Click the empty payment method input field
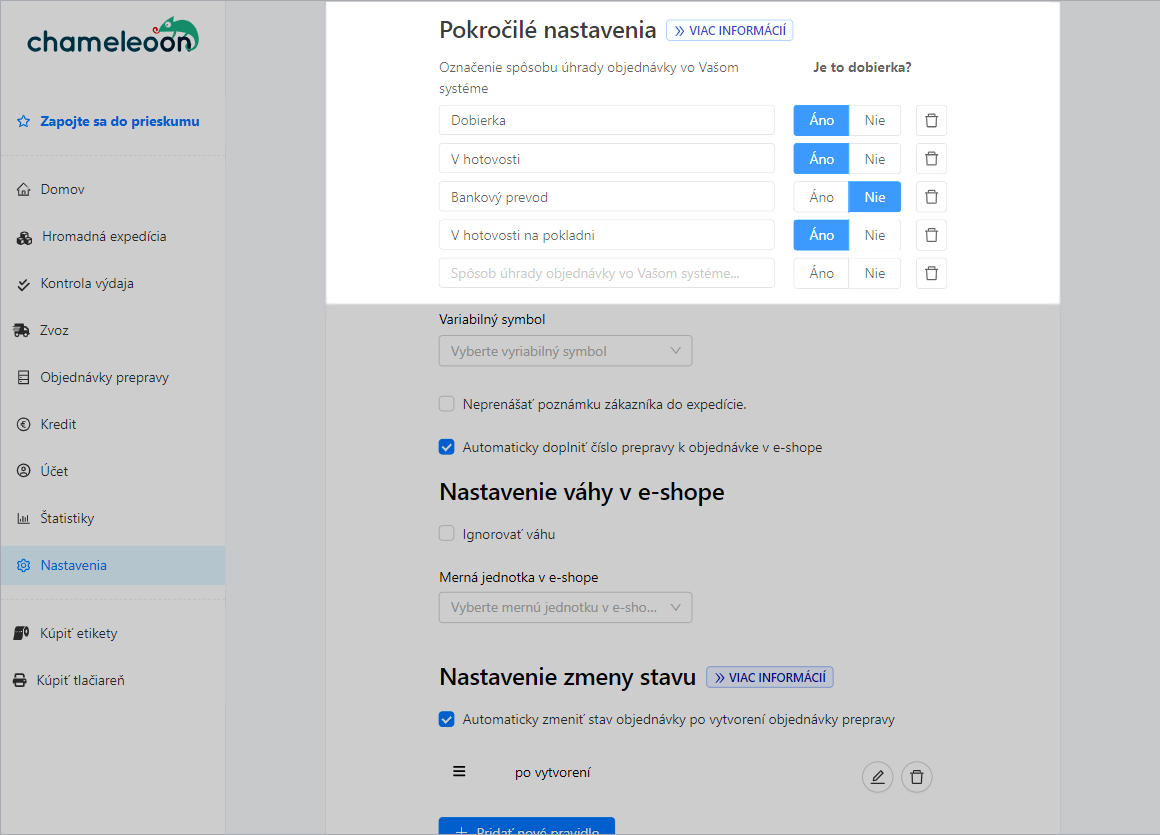 coord(606,273)
